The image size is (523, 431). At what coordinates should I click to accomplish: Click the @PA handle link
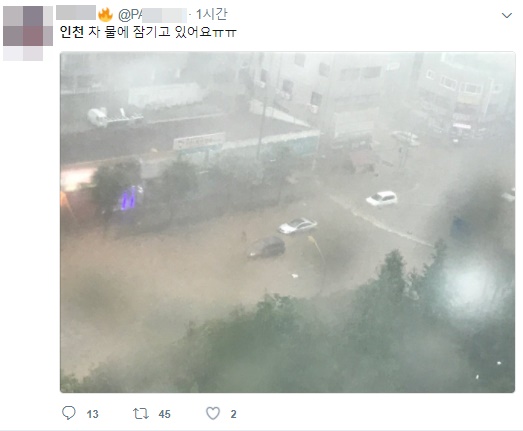pyautogui.click(x=152, y=15)
